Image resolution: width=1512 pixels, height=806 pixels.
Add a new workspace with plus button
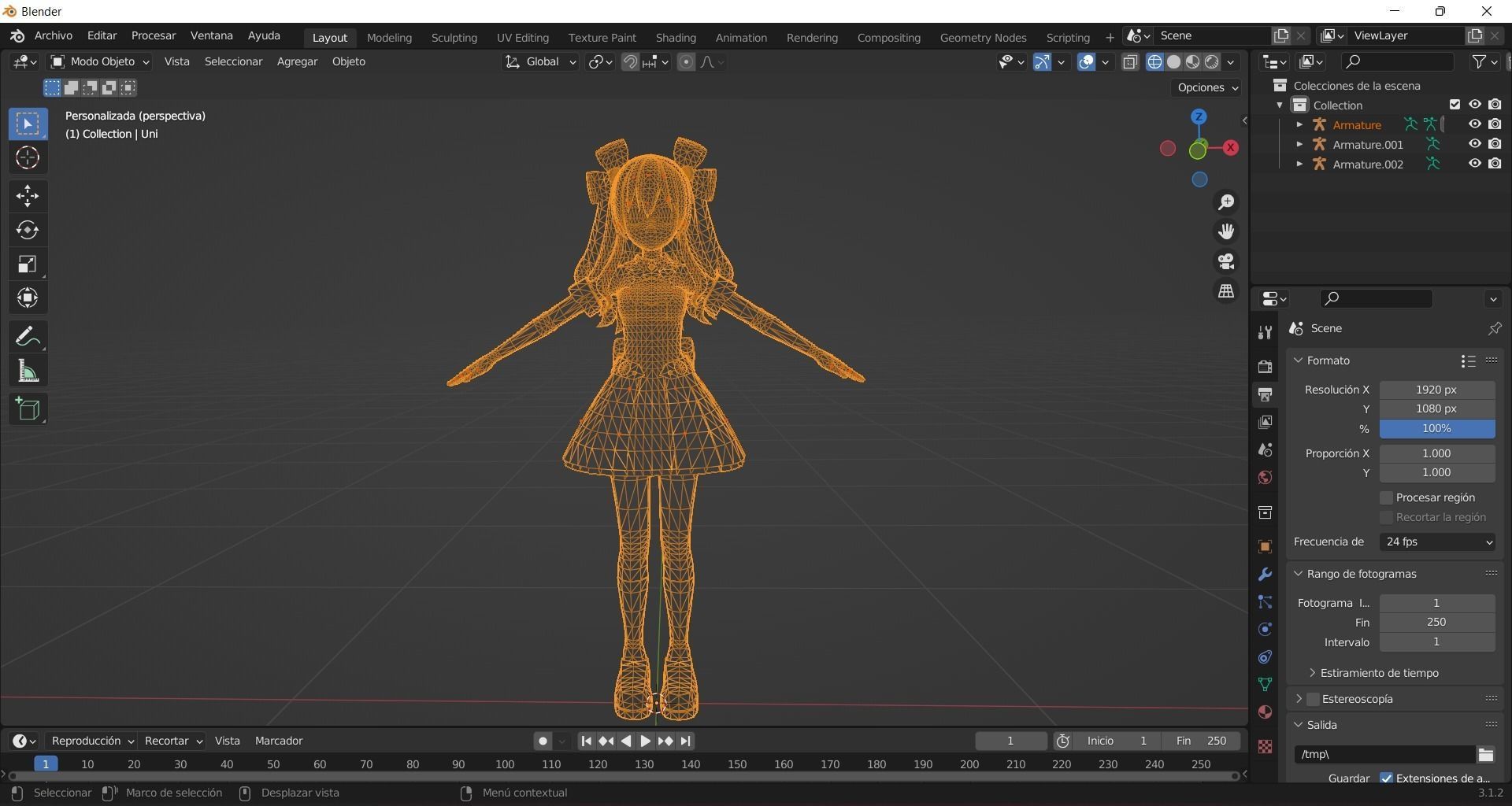(x=1110, y=38)
